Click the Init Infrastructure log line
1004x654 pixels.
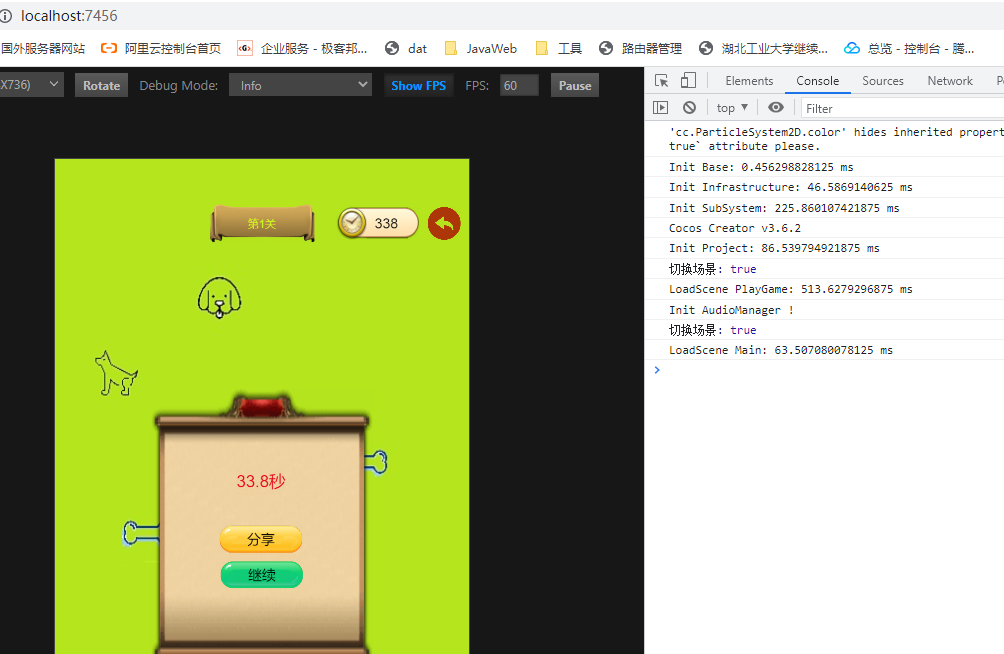[x=791, y=187]
